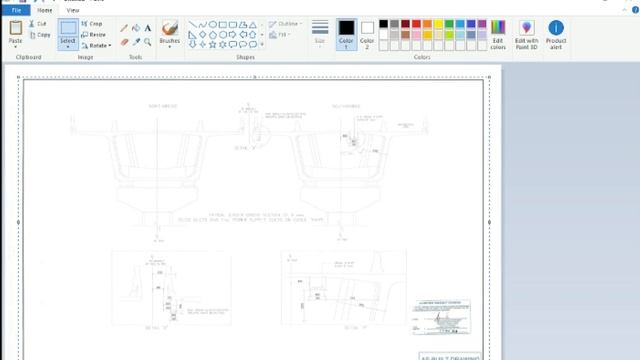Choose the Left arrow shape
The height and width of the screenshot is (360, 640).
(x=242, y=35)
